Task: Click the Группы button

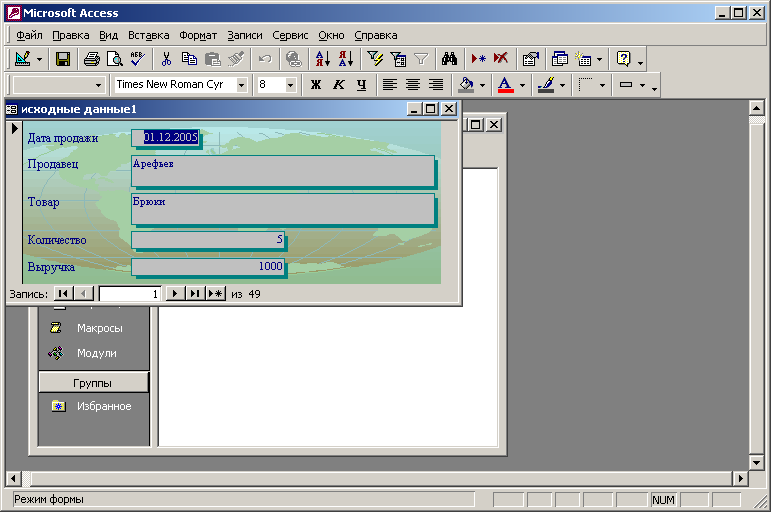Action: click(x=93, y=383)
